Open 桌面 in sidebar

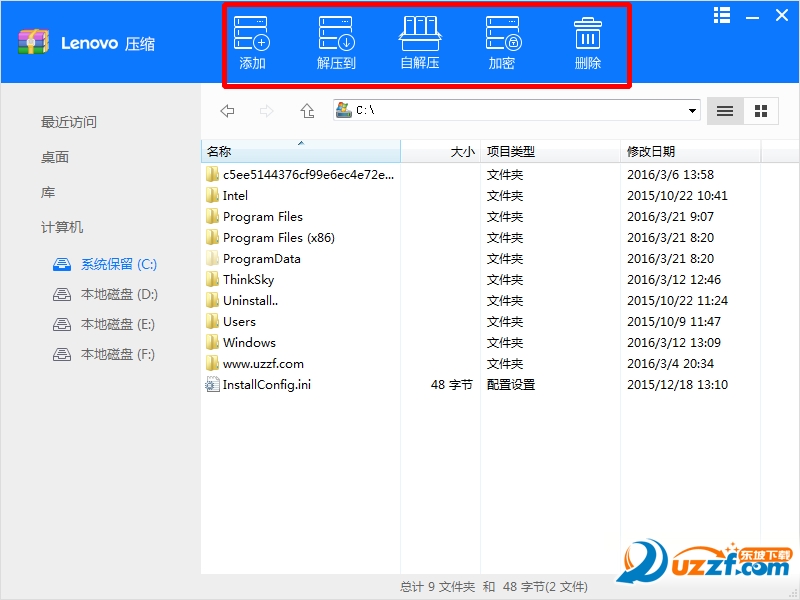coord(55,157)
